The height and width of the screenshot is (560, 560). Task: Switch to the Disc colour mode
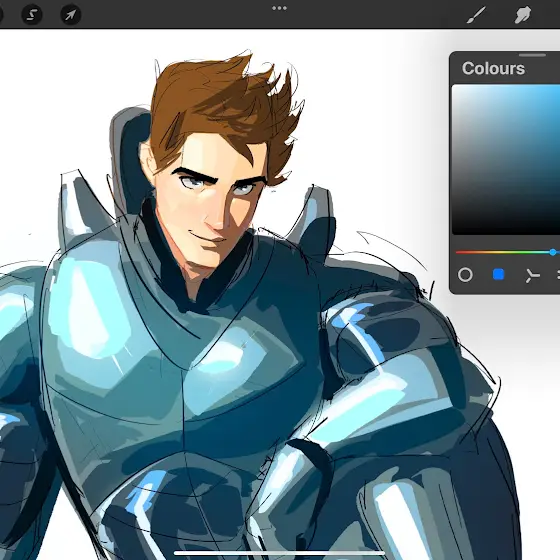tap(465, 275)
